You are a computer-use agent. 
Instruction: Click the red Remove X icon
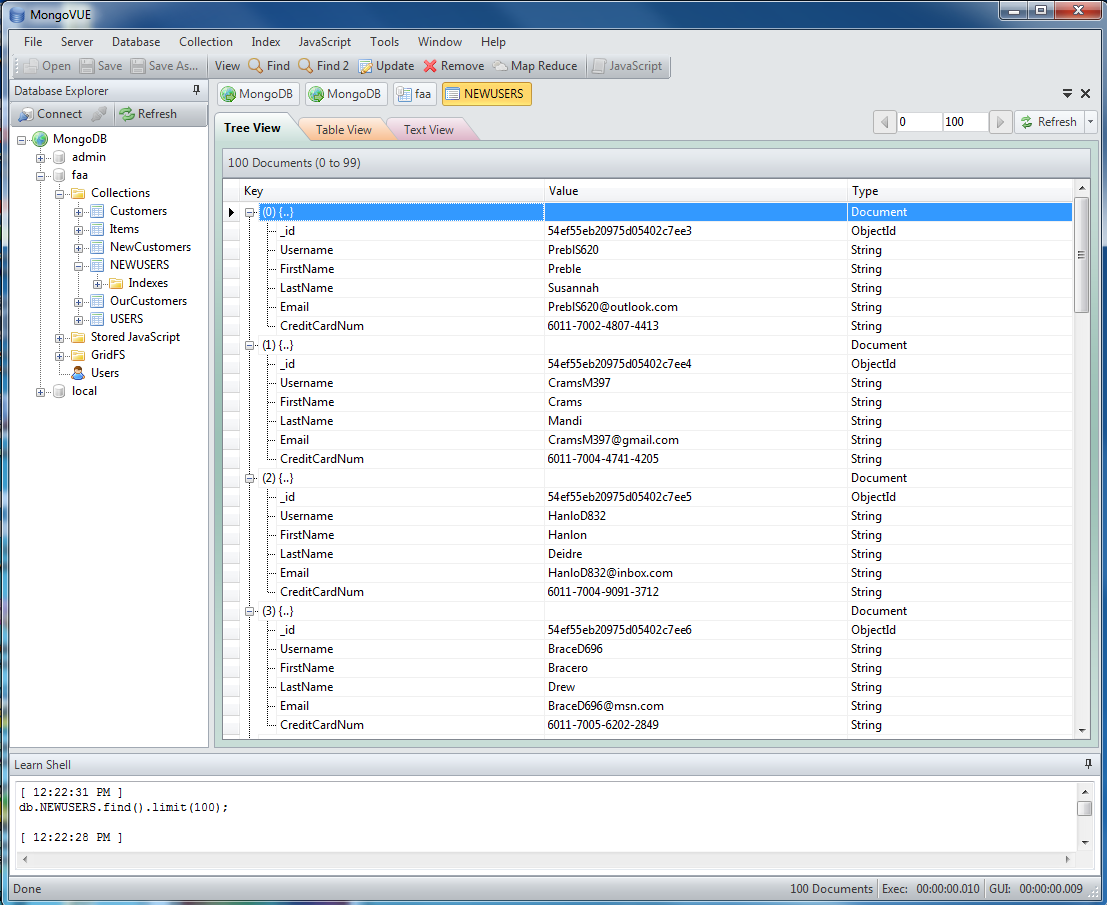pyautogui.click(x=430, y=66)
